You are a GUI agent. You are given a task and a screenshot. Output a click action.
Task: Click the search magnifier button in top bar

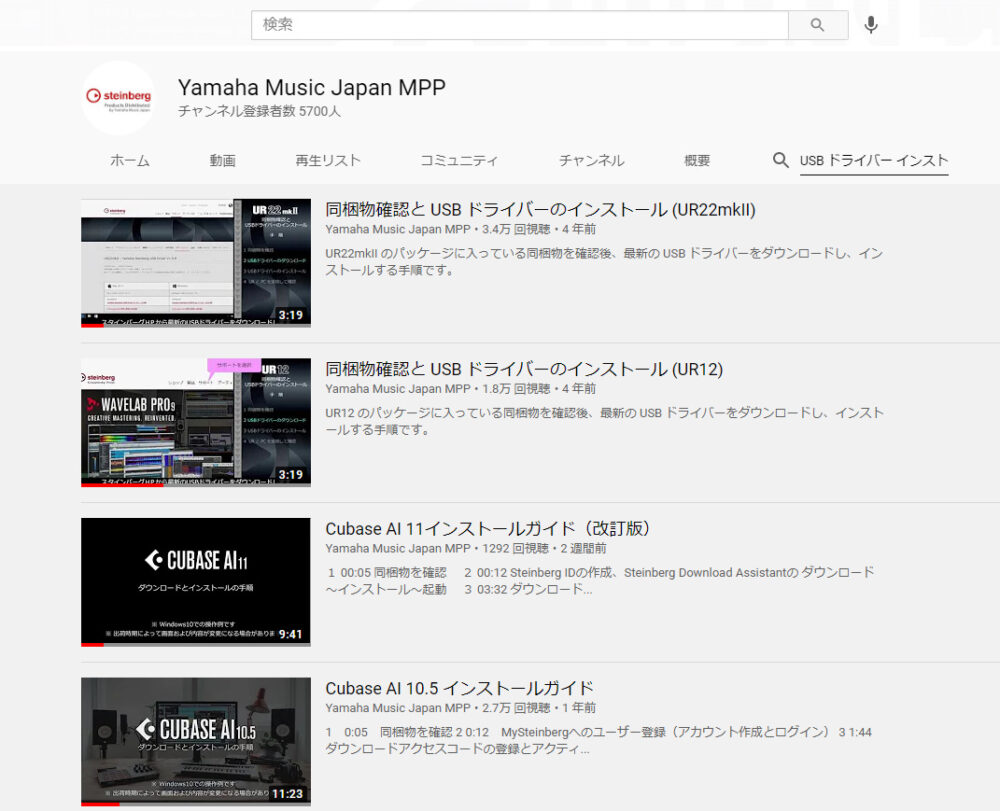[818, 25]
